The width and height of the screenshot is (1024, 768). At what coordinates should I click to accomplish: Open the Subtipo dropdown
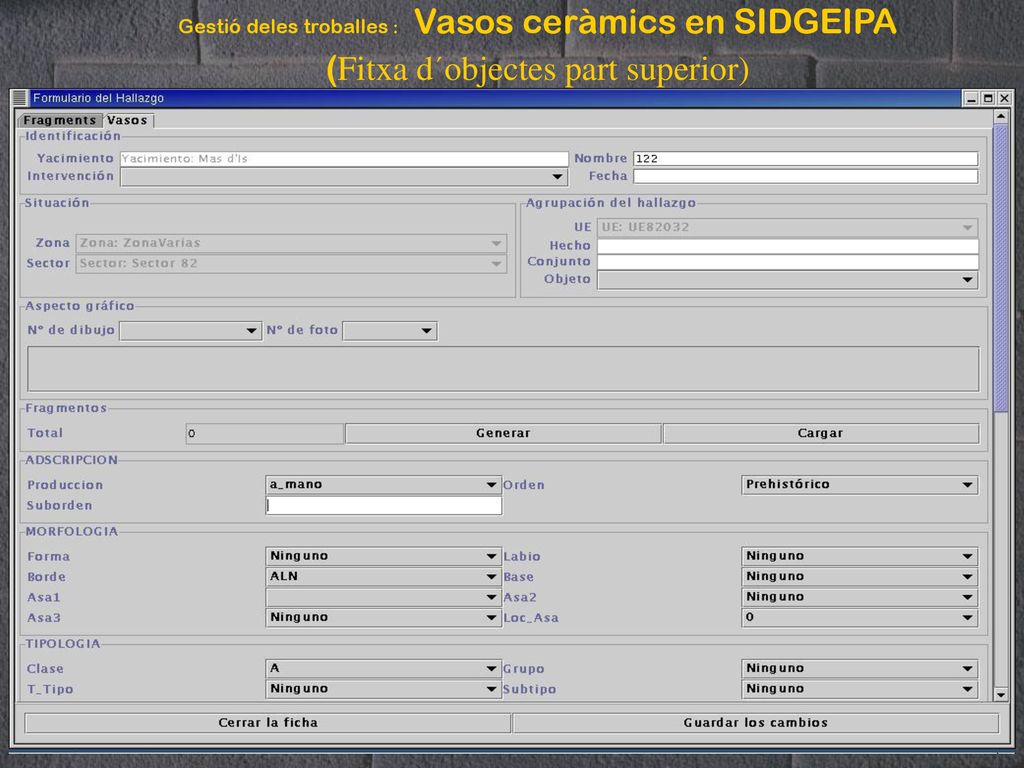(859, 689)
